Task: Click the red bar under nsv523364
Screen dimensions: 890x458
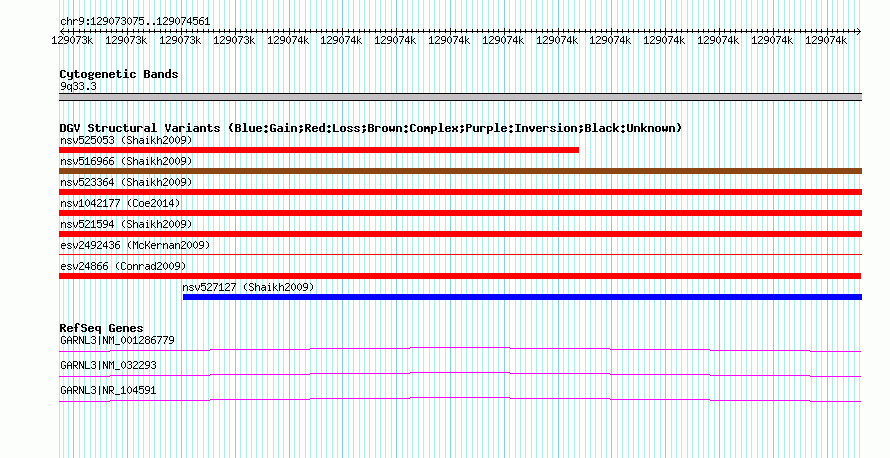Action: click(460, 192)
